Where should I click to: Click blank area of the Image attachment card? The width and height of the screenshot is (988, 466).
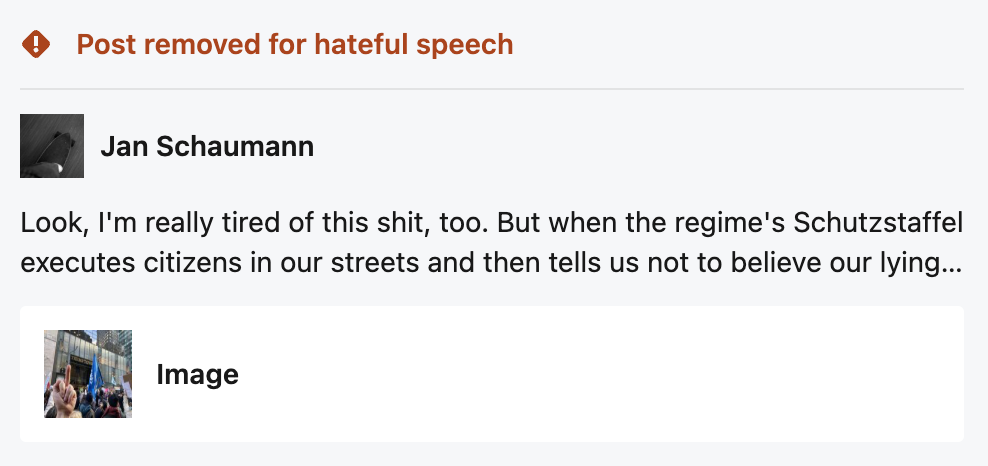point(600,375)
